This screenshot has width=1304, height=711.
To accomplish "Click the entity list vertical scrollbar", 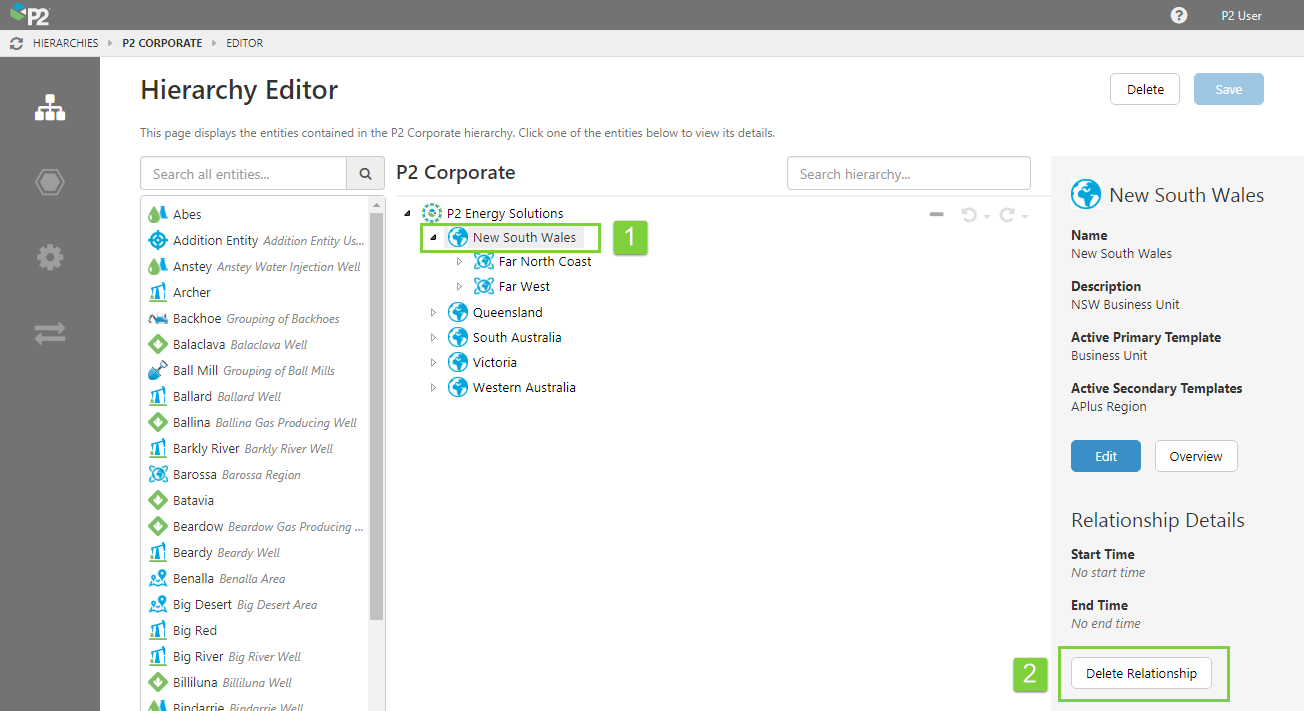I will coord(377,420).
